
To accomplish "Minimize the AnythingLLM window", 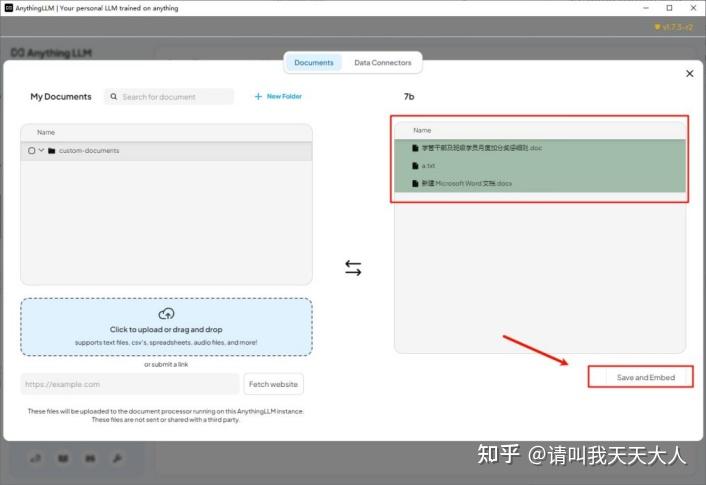I will 646,8.
